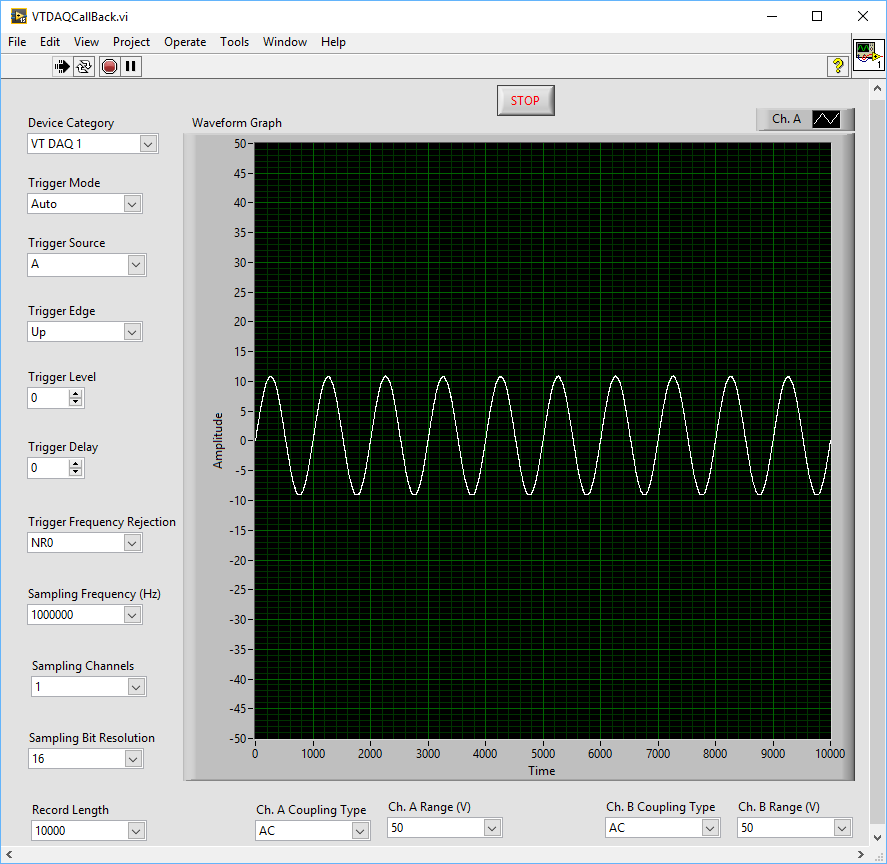887x864 pixels.
Task: Click the Run arrow toolbar icon
Action: pyautogui.click(x=62, y=67)
